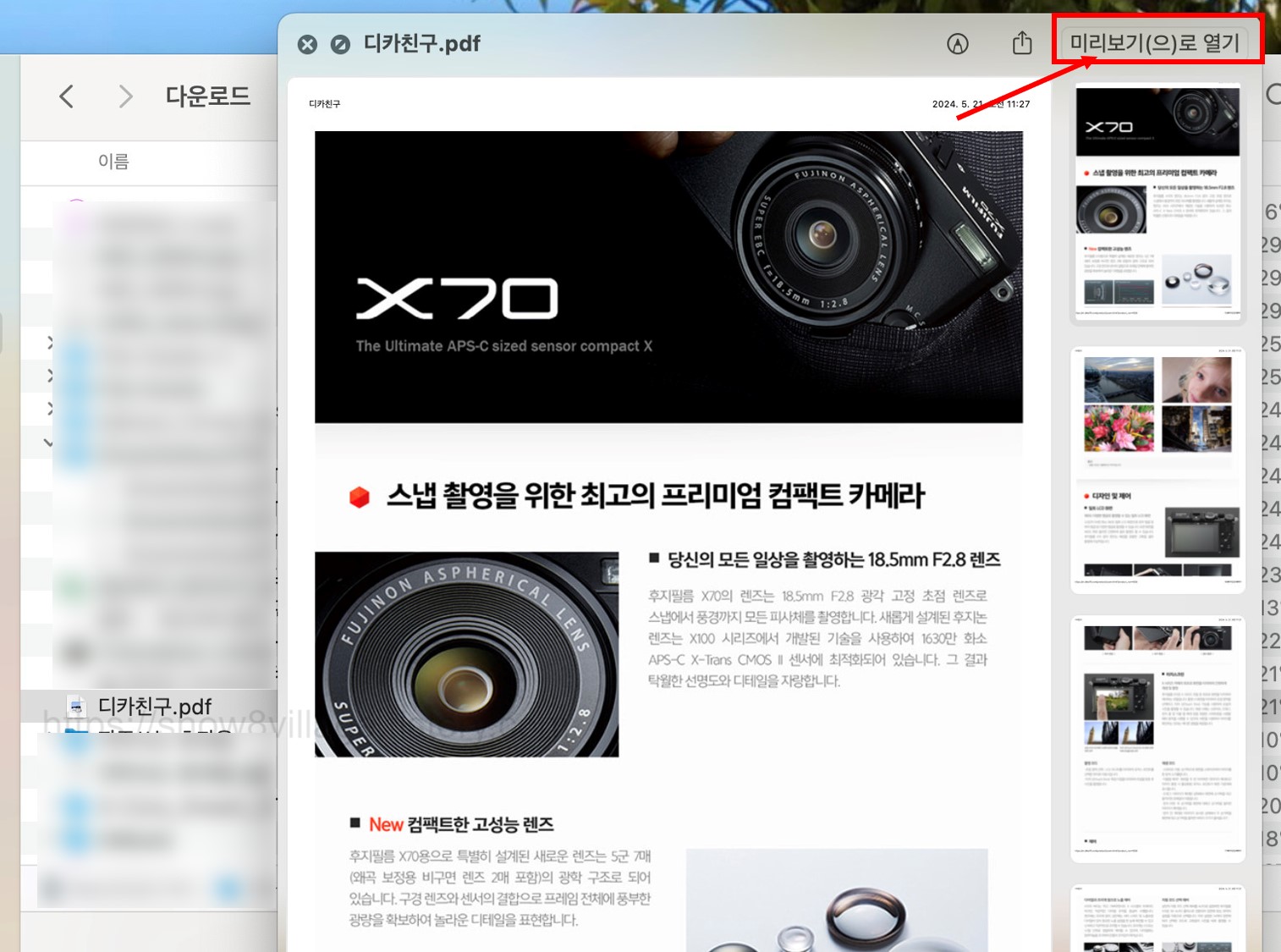Click the heading 스냅 촬영을 위한 최고의 프리미엄 컴팩트 카메라
The height and width of the screenshot is (952, 1281).
click(655, 496)
